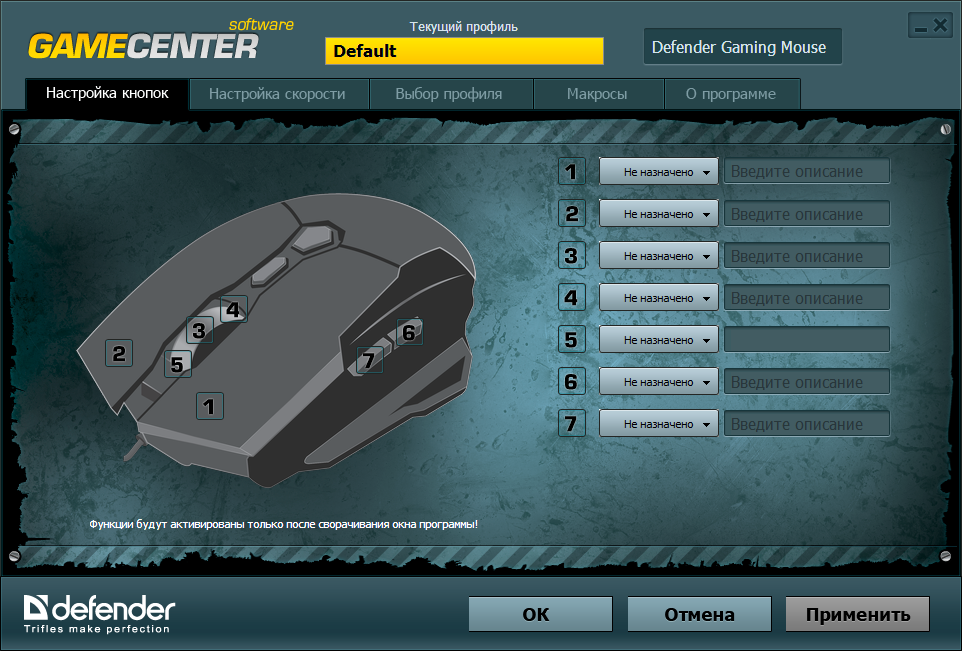Click the Отмена button
The image size is (962, 651).
click(699, 614)
